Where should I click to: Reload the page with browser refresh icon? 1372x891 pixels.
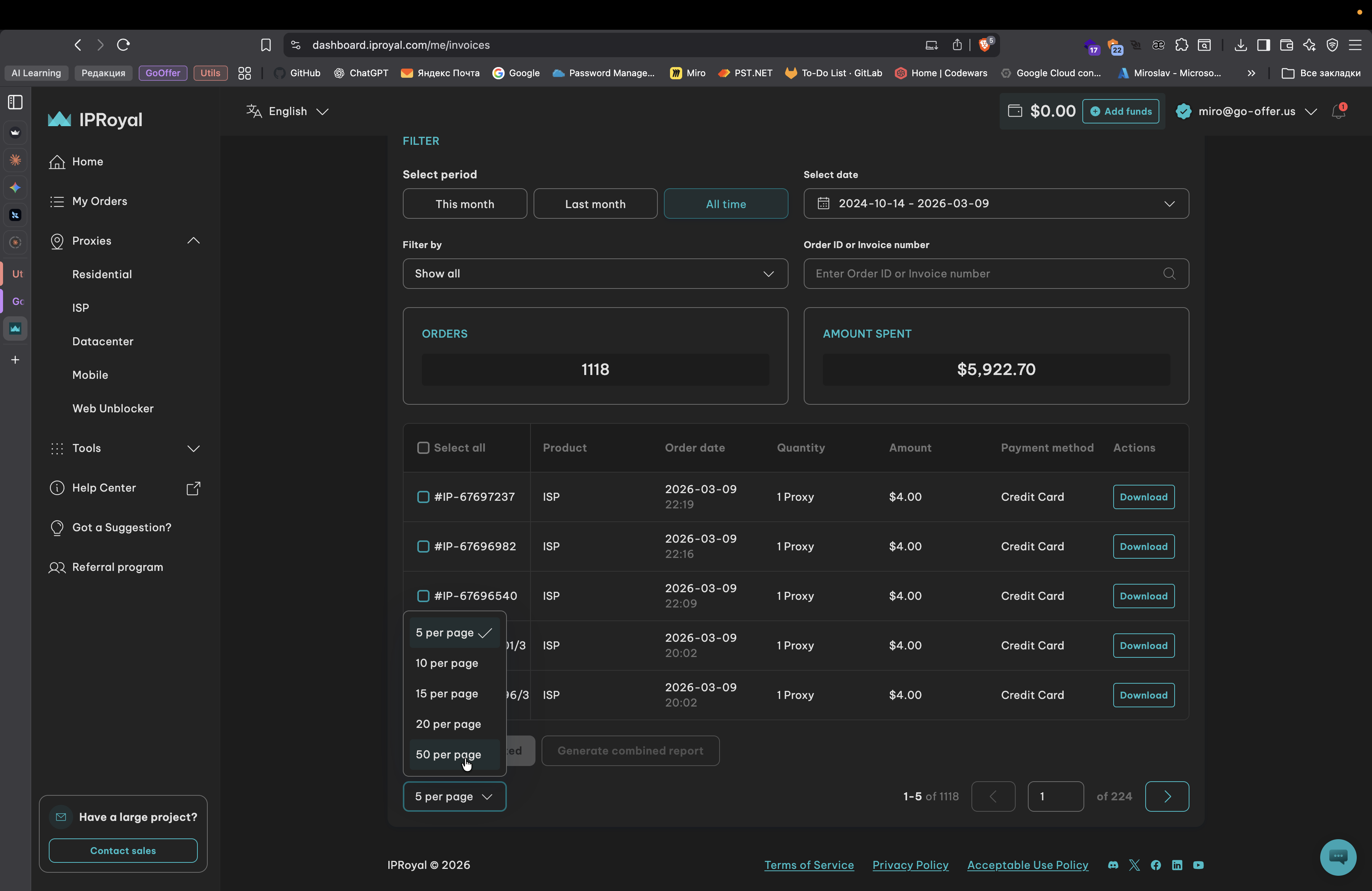[123, 45]
